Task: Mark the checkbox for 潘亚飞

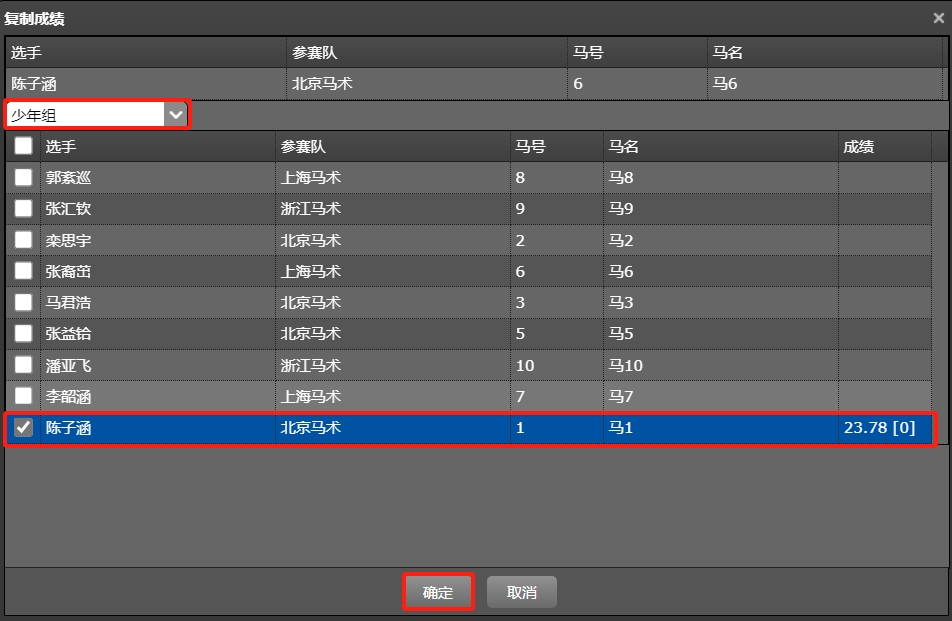Action: 23,365
